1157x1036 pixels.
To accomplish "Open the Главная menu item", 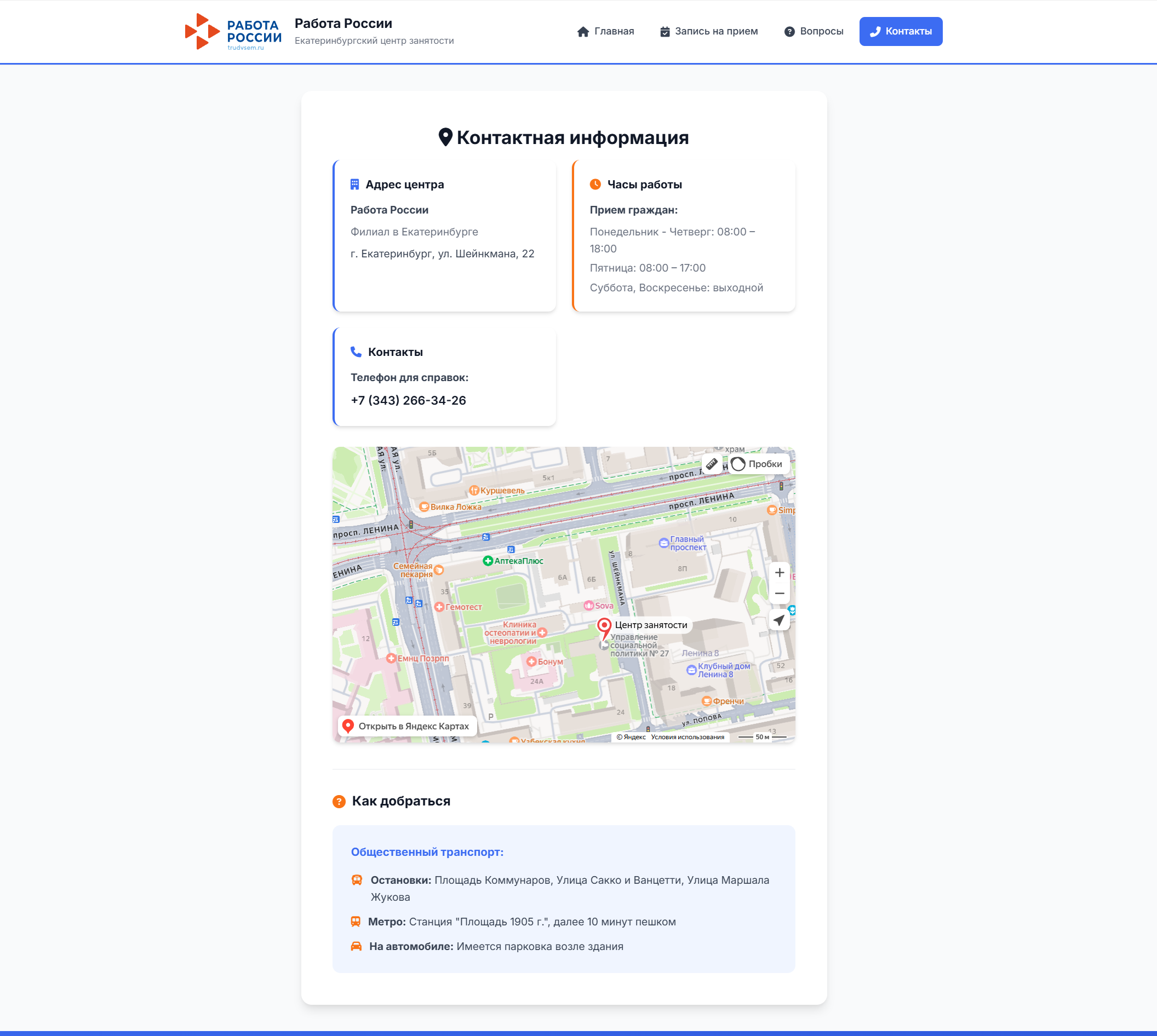I will pyautogui.click(x=605, y=31).
